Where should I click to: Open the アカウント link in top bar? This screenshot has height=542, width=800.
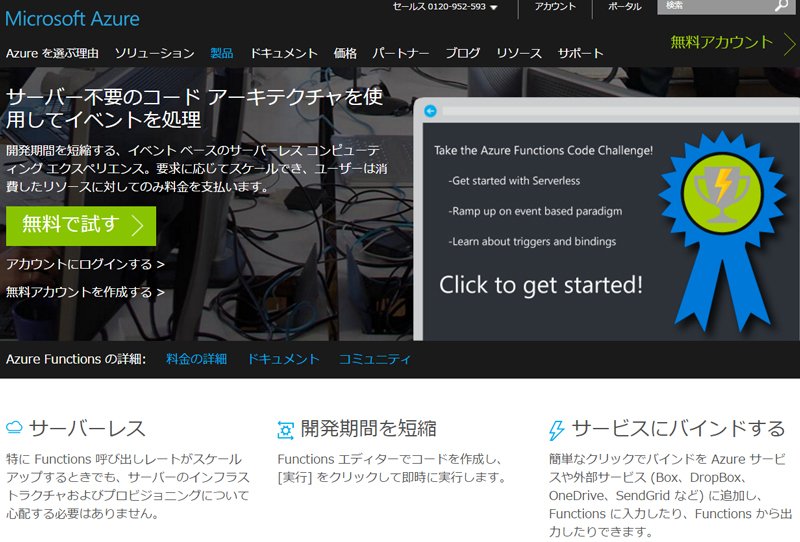click(555, 7)
